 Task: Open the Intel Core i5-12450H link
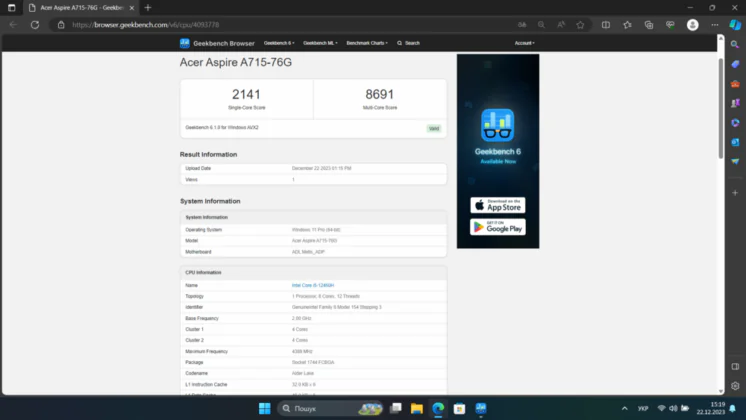point(313,285)
